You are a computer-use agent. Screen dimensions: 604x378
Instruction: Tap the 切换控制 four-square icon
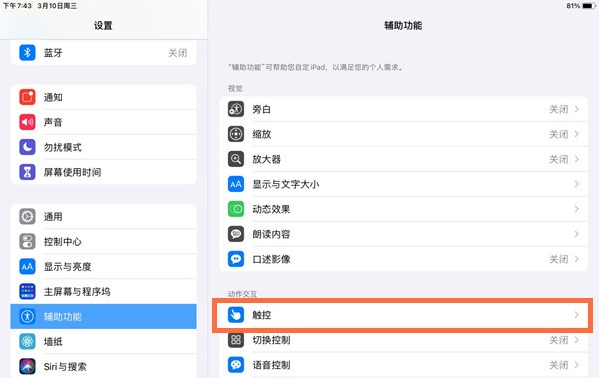pos(236,340)
